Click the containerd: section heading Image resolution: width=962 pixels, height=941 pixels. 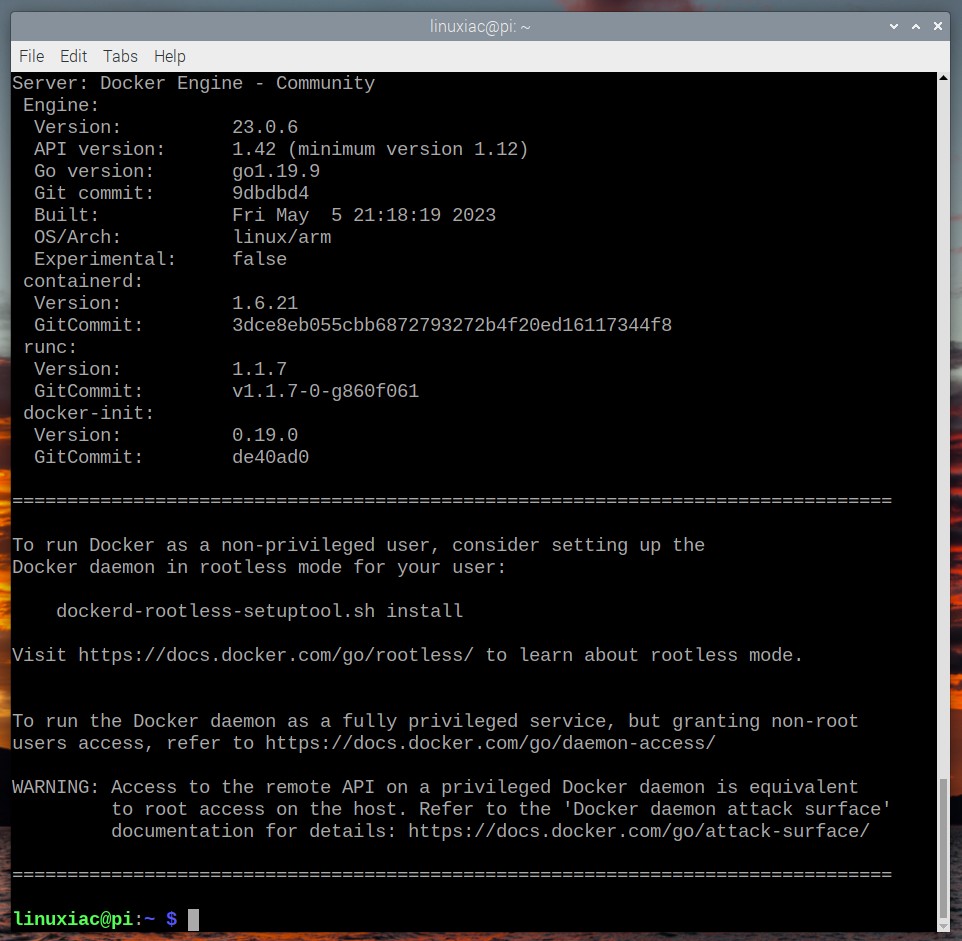click(x=83, y=281)
